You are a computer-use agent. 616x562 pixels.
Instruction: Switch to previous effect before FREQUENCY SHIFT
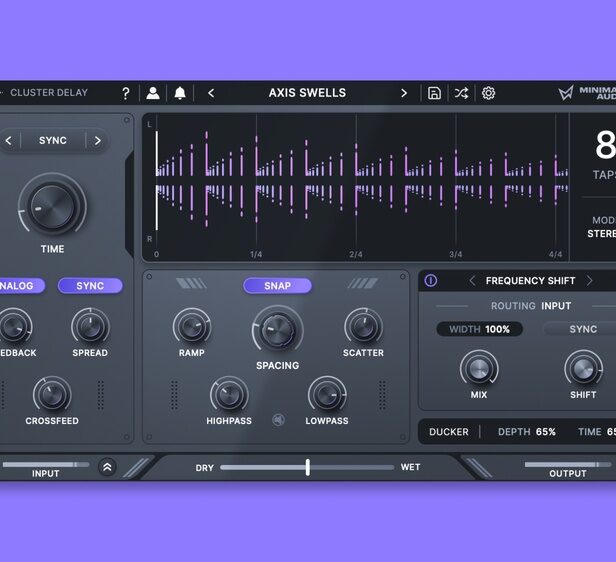coord(472,280)
